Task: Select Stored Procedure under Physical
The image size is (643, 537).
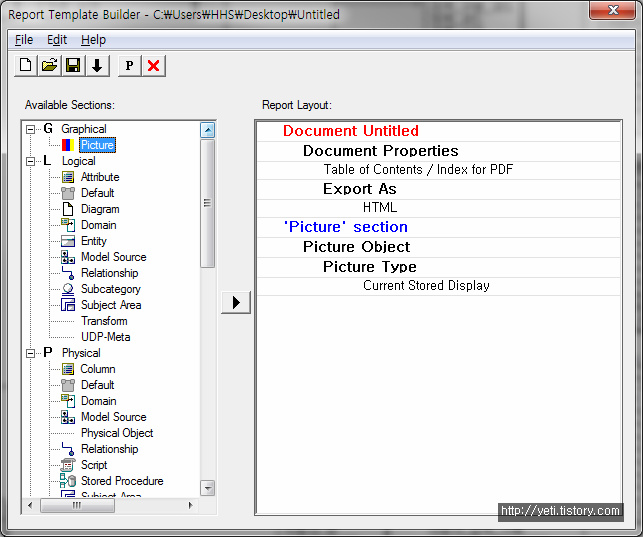Action: pos(121,481)
